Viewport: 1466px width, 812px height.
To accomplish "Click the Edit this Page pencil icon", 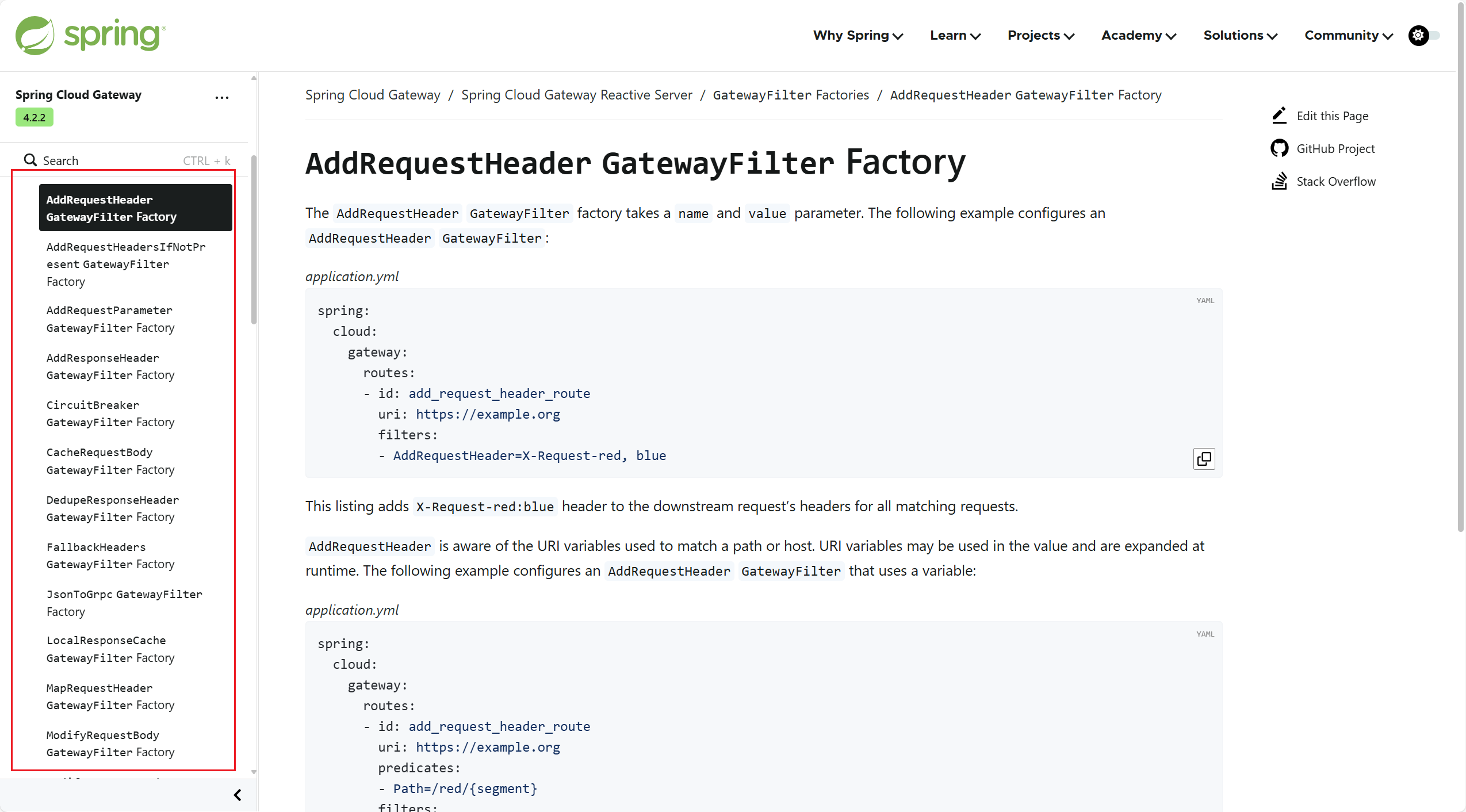I will click(1279, 116).
